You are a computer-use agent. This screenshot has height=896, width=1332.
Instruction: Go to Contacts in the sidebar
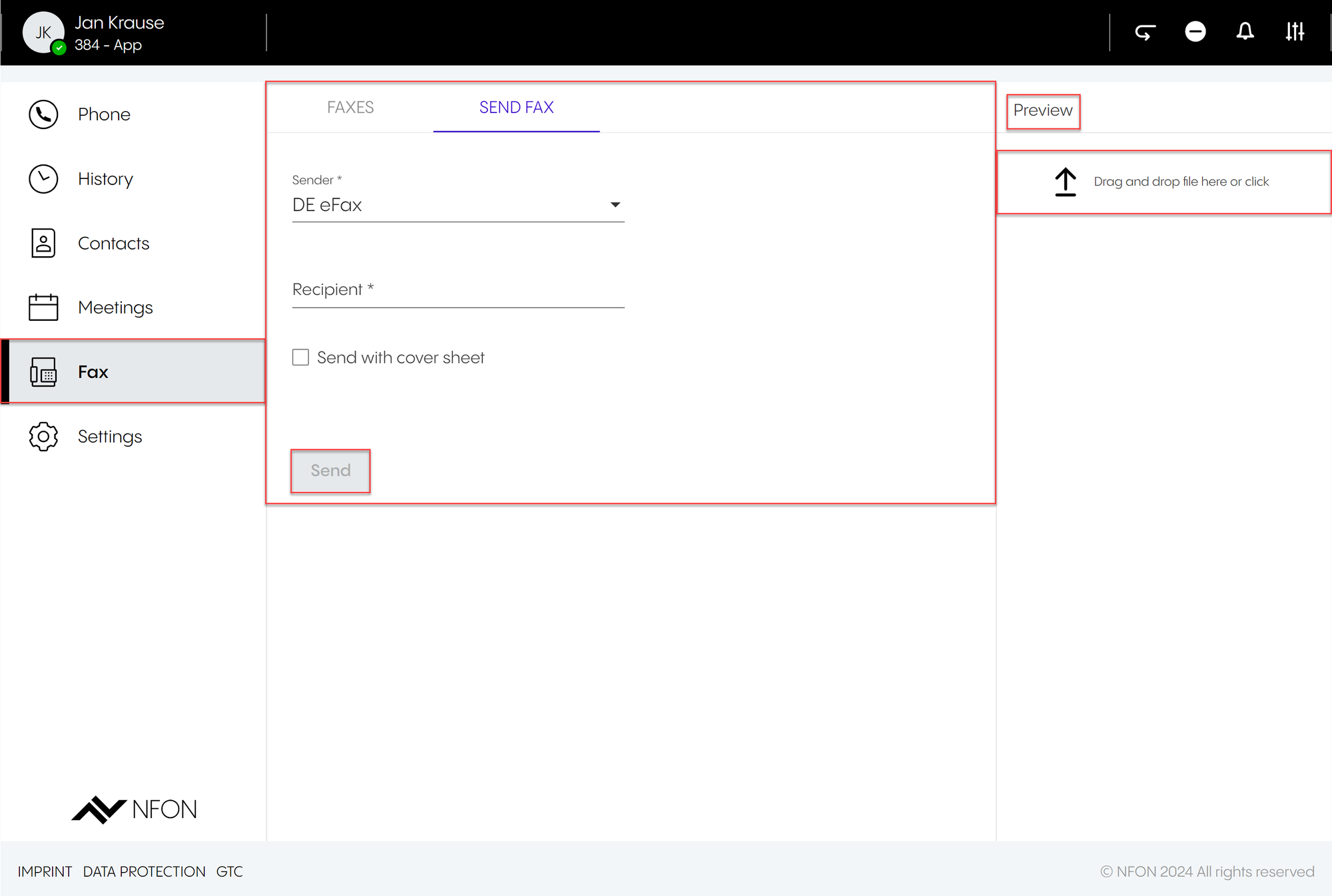click(x=113, y=244)
